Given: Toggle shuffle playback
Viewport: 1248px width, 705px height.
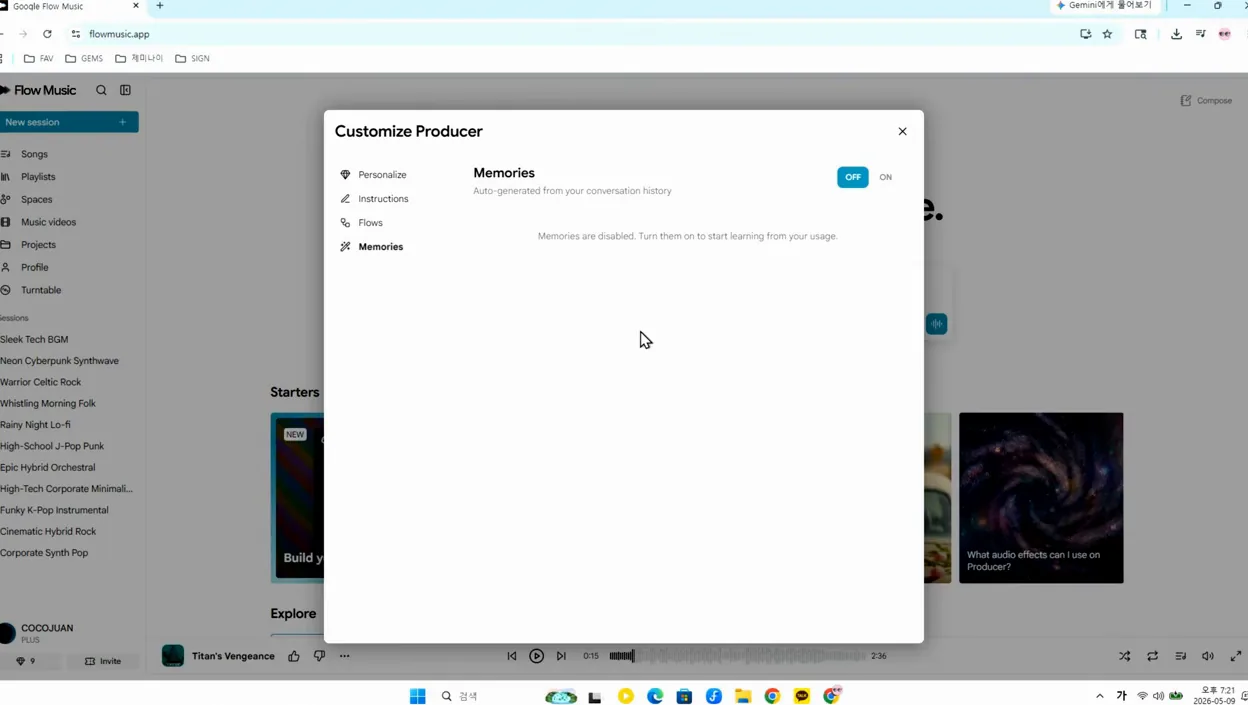Looking at the screenshot, I should (x=1124, y=656).
